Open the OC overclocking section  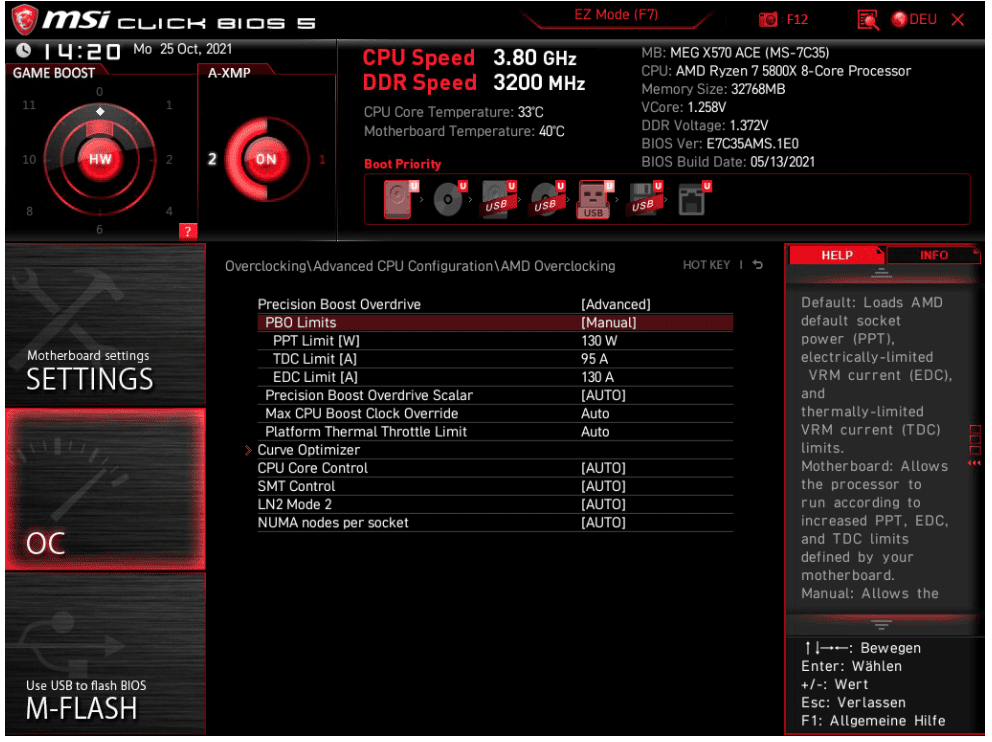tap(105, 489)
